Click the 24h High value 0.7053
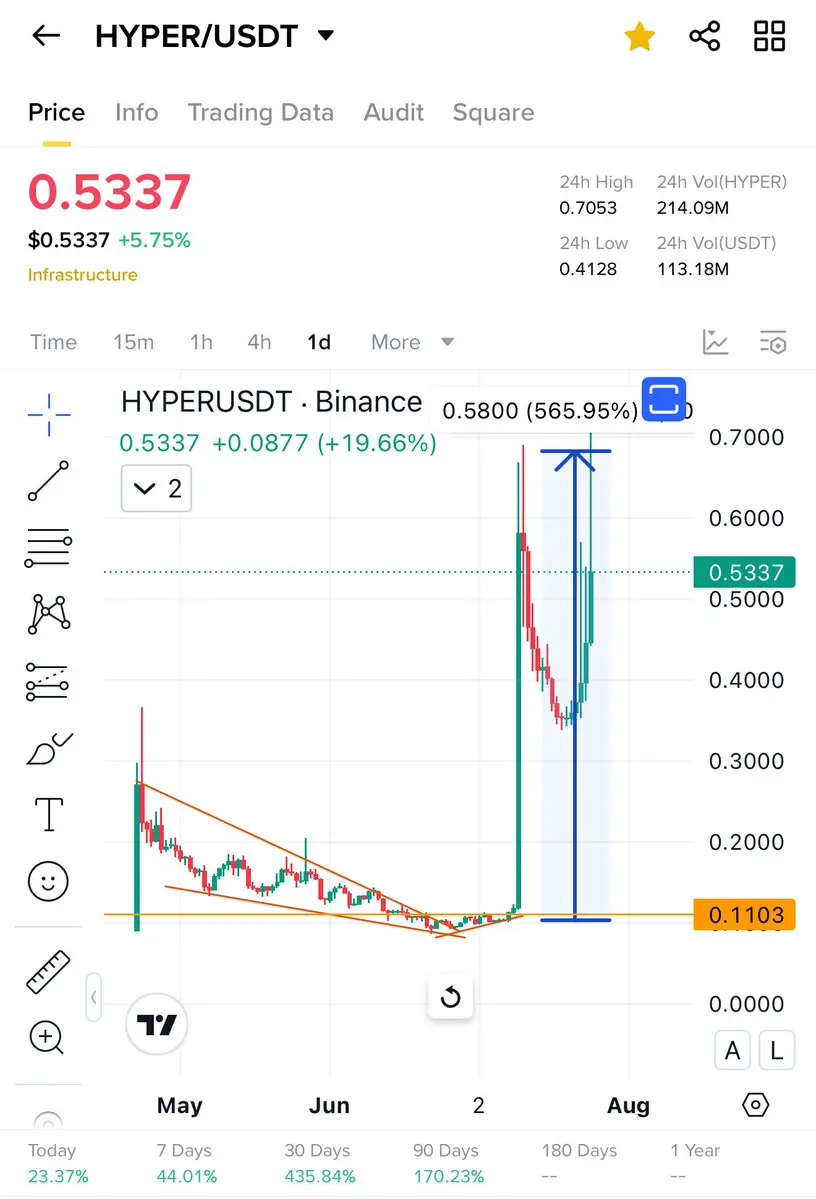 (x=587, y=208)
